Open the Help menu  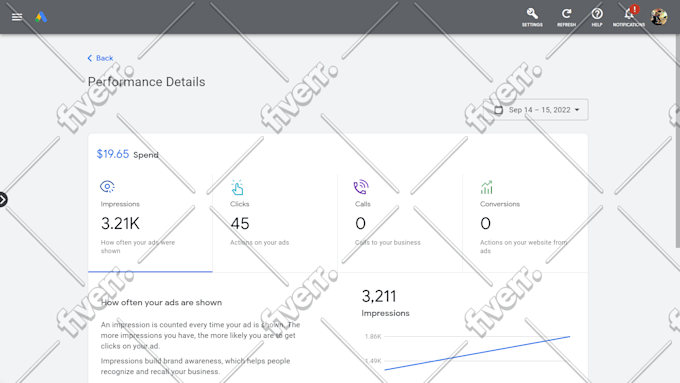pyautogui.click(x=597, y=17)
